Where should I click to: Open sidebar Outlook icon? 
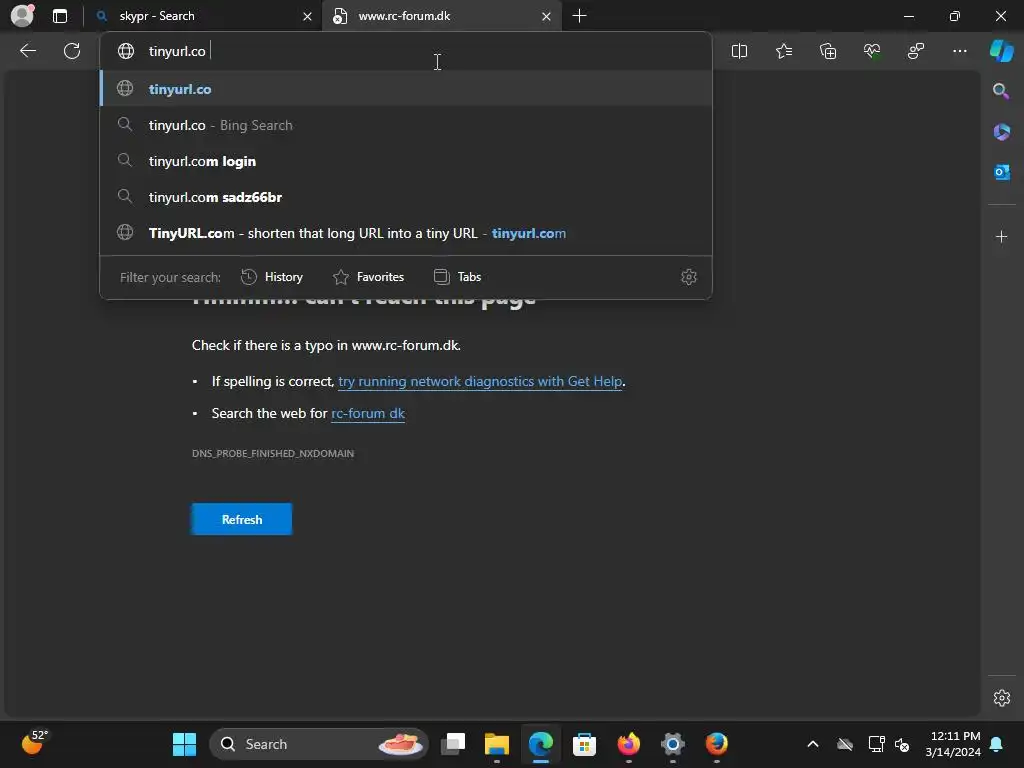[x=1001, y=172]
